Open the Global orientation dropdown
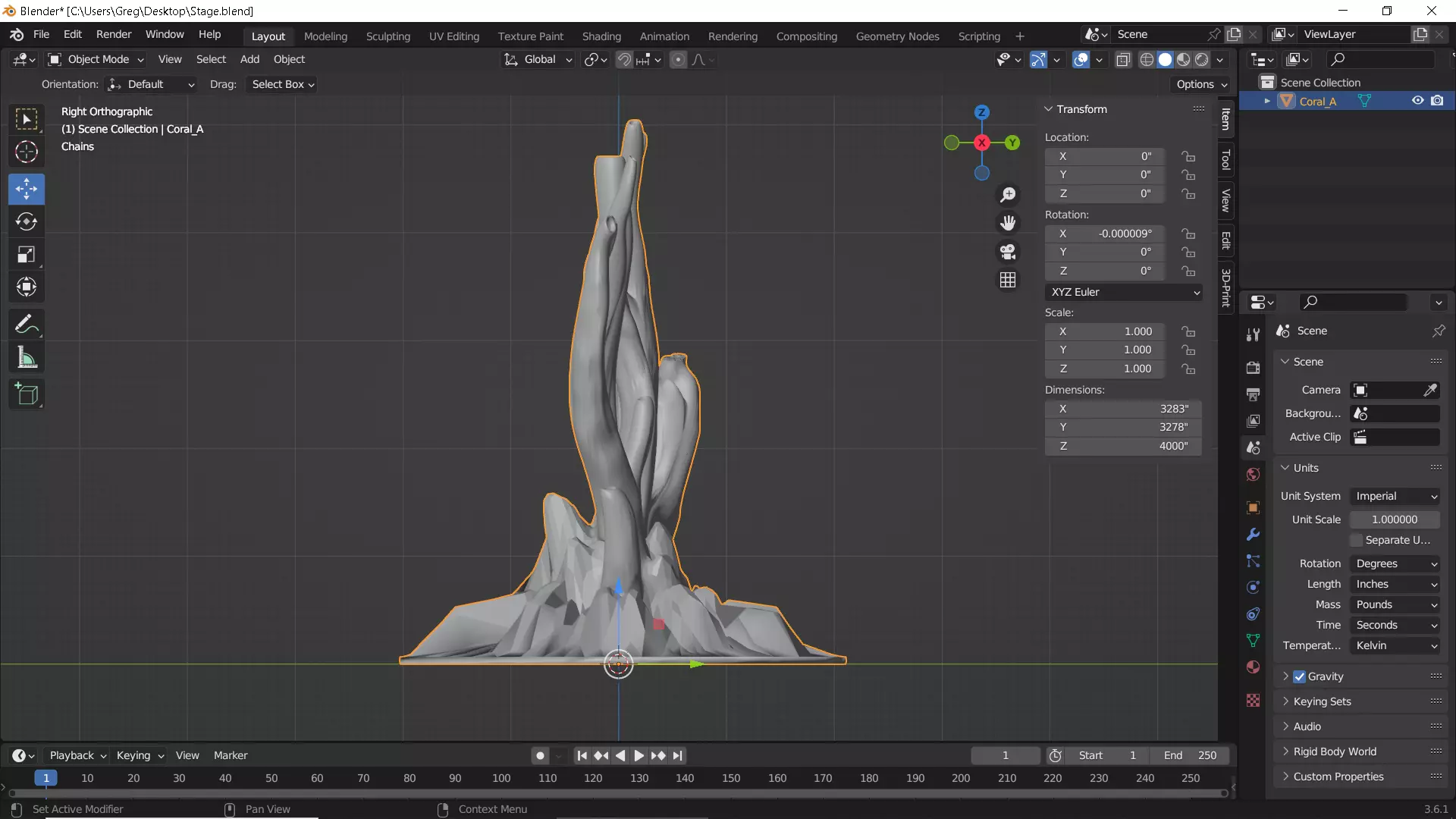1456x819 pixels. coord(538,59)
